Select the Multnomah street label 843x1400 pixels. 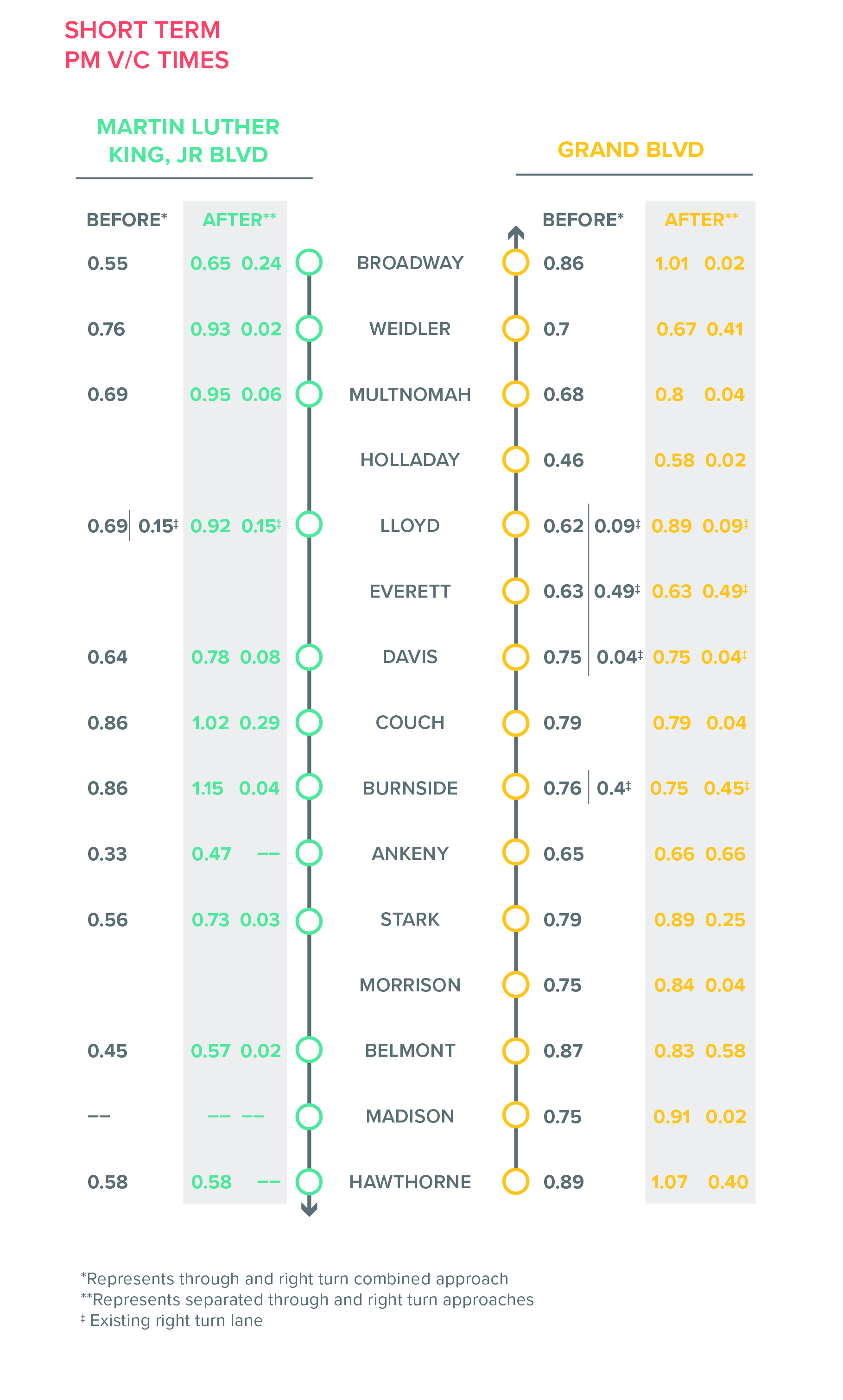pyautogui.click(x=410, y=395)
